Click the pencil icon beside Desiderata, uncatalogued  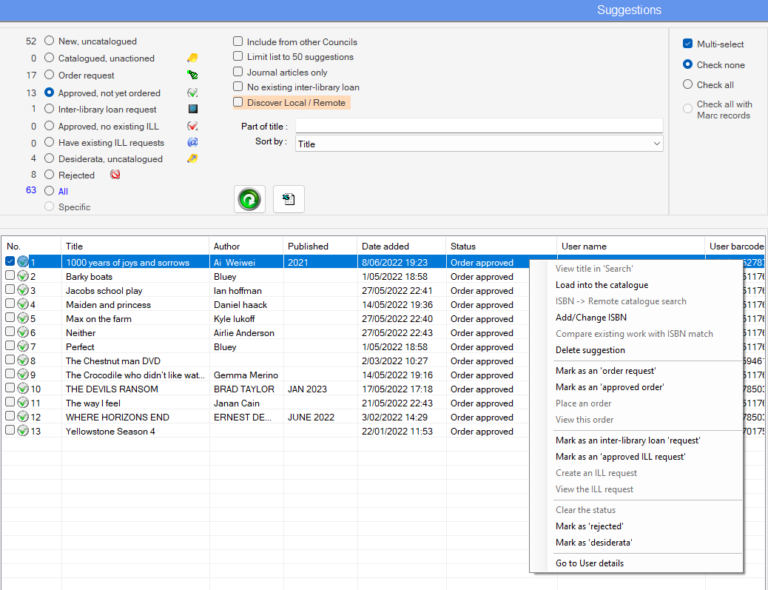192,159
